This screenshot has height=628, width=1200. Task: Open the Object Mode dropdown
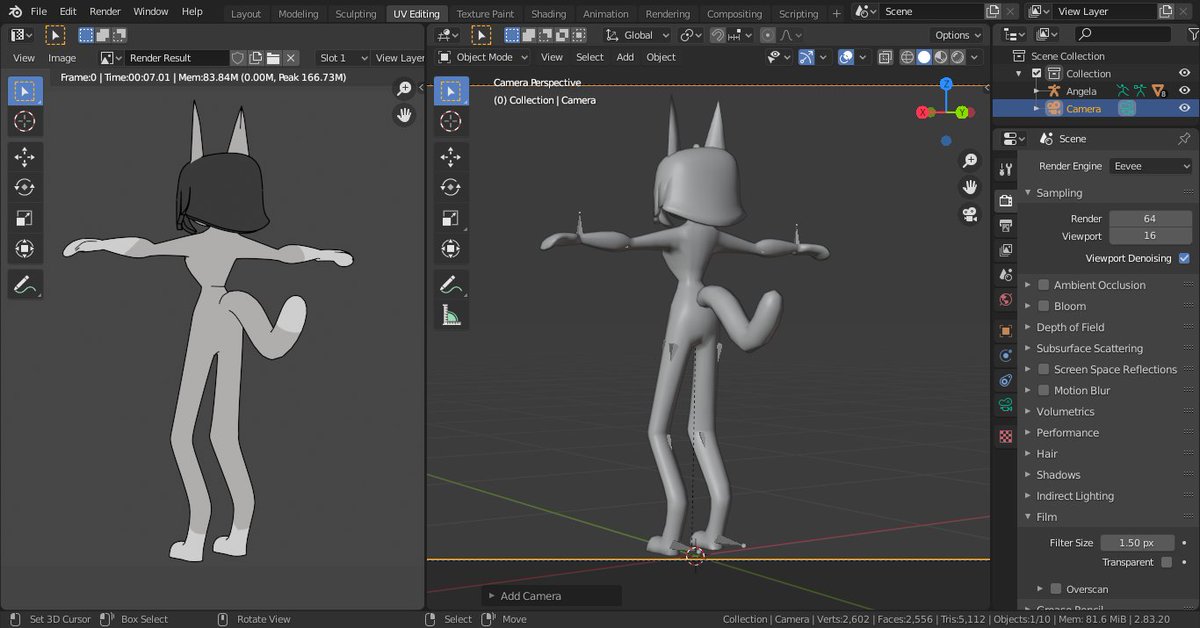coord(483,57)
